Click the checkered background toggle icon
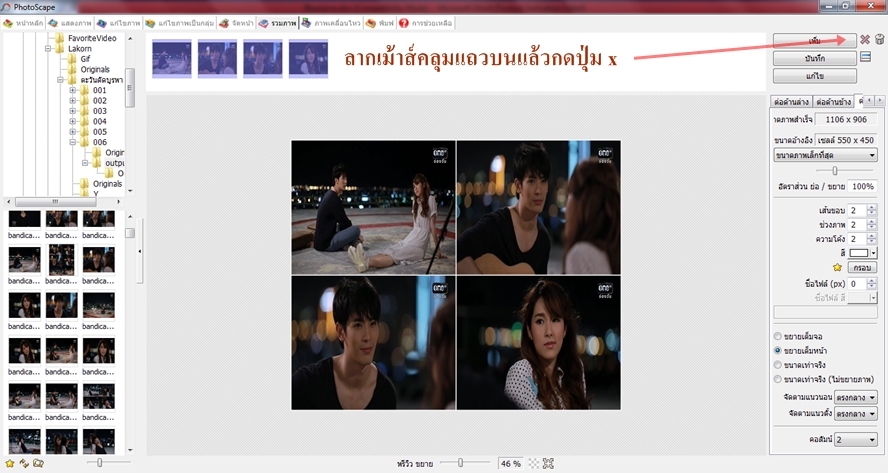The width and height of the screenshot is (888, 473). tap(533, 463)
